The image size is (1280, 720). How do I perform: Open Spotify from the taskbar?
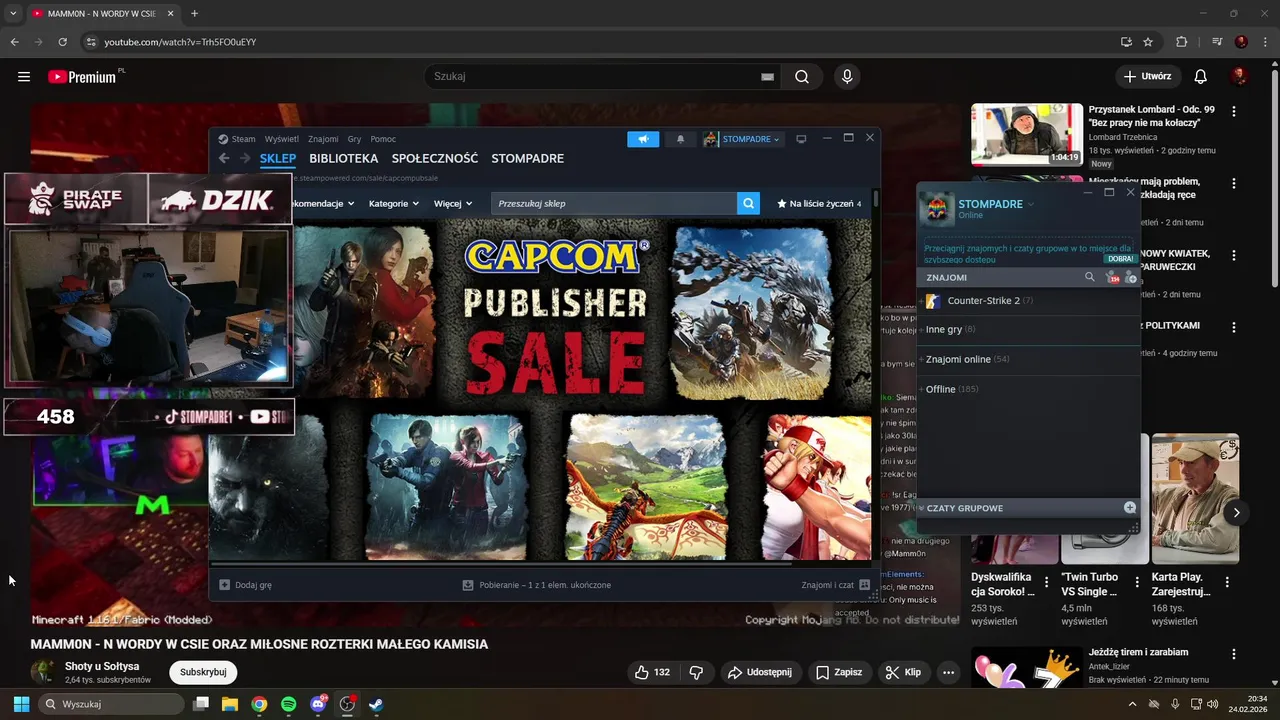tap(289, 704)
